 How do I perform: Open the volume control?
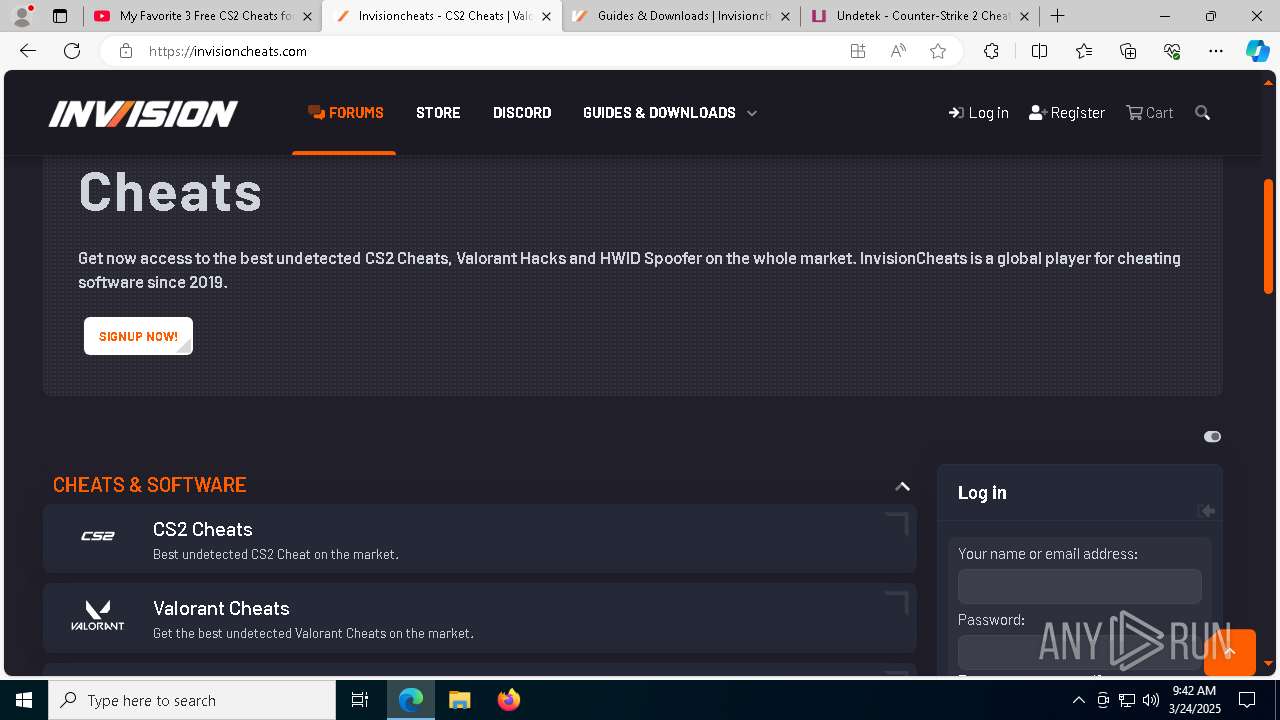pos(1150,700)
